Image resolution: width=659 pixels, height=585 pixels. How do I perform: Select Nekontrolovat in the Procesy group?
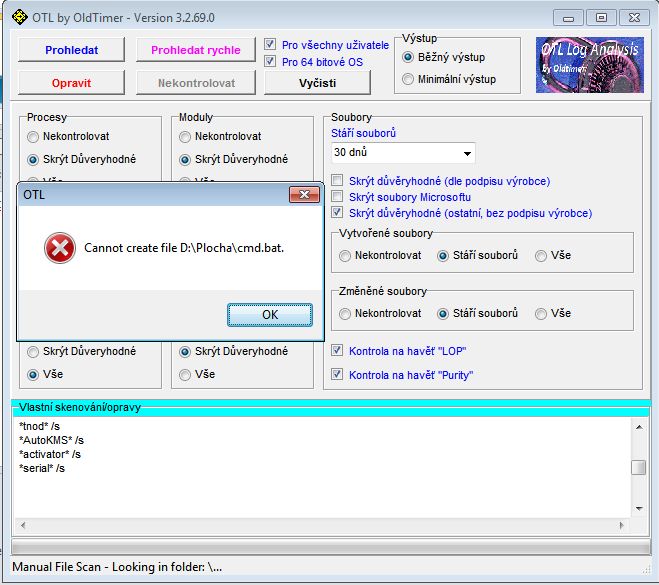[x=33, y=137]
